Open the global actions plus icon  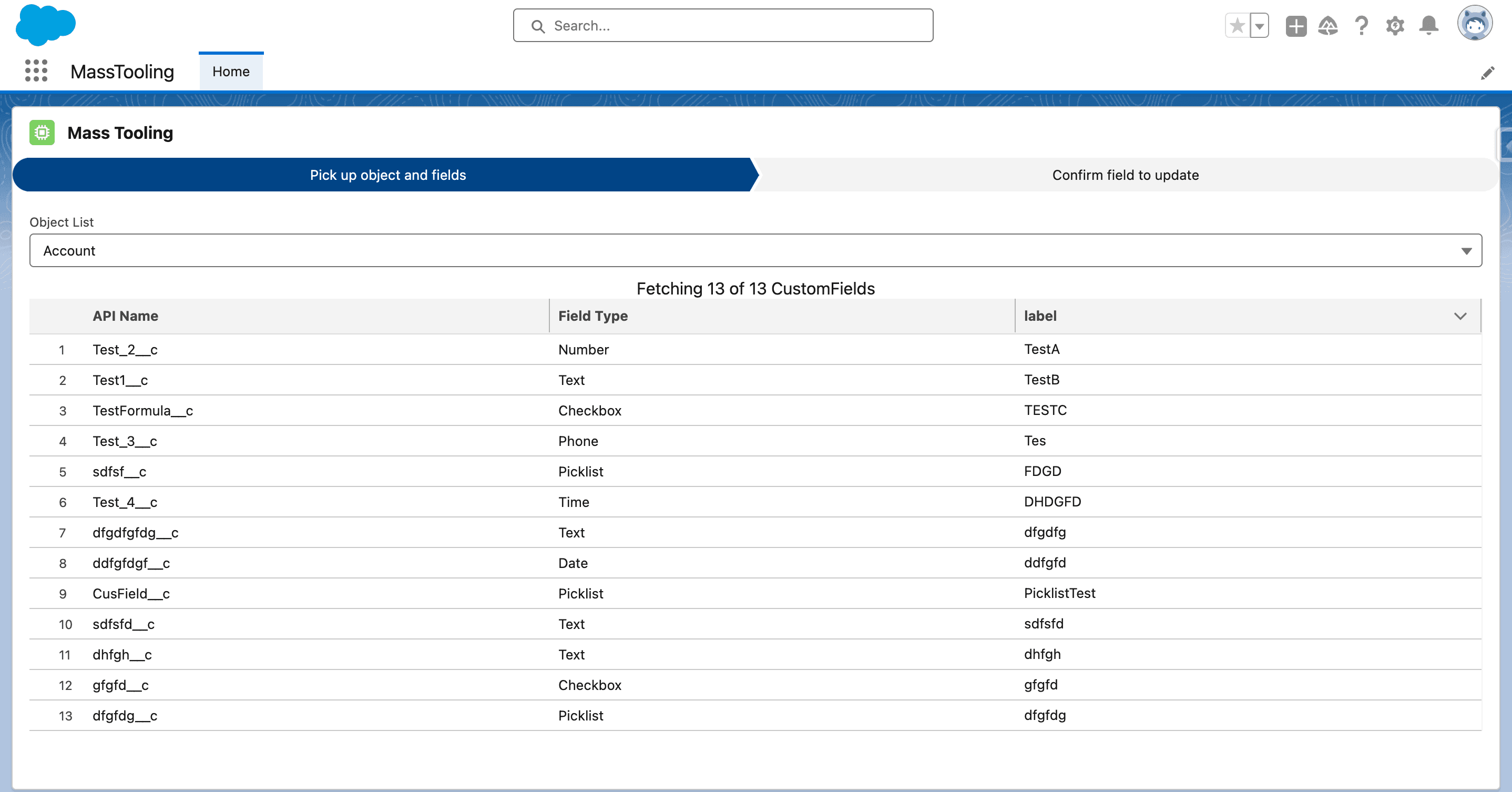click(x=1296, y=26)
